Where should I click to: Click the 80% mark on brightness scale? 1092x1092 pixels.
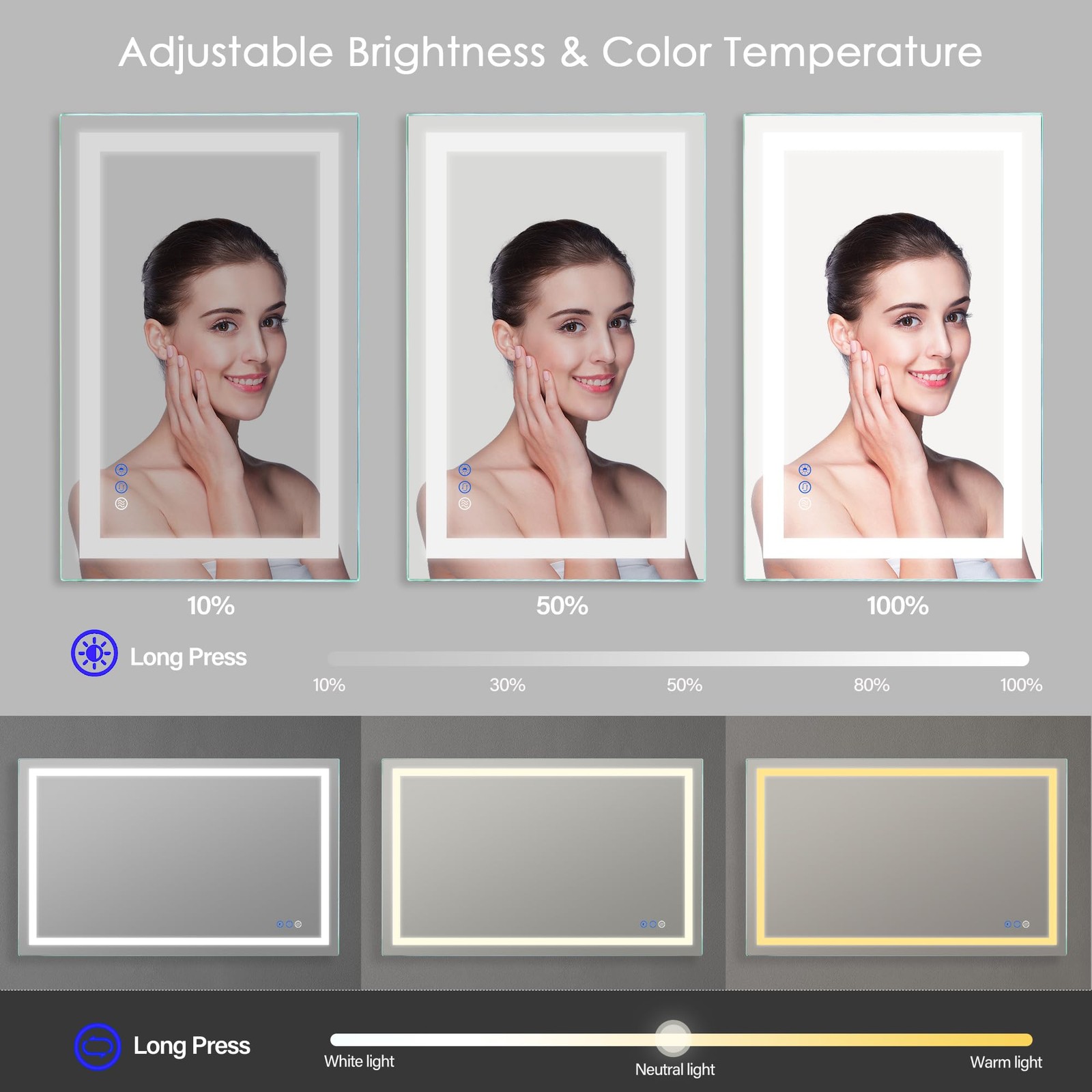click(872, 685)
